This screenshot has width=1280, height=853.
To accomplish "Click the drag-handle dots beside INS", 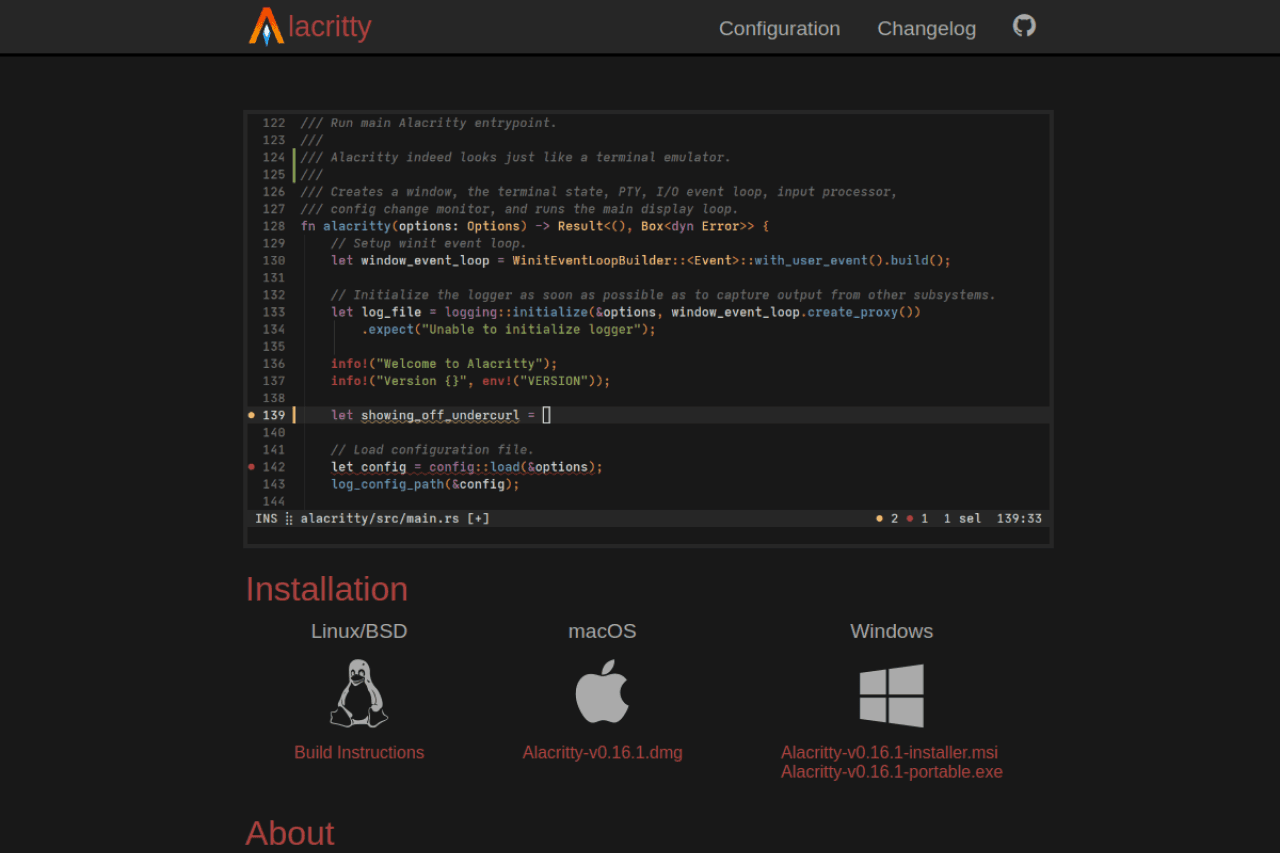I will pyautogui.click(x=287, y=518).
